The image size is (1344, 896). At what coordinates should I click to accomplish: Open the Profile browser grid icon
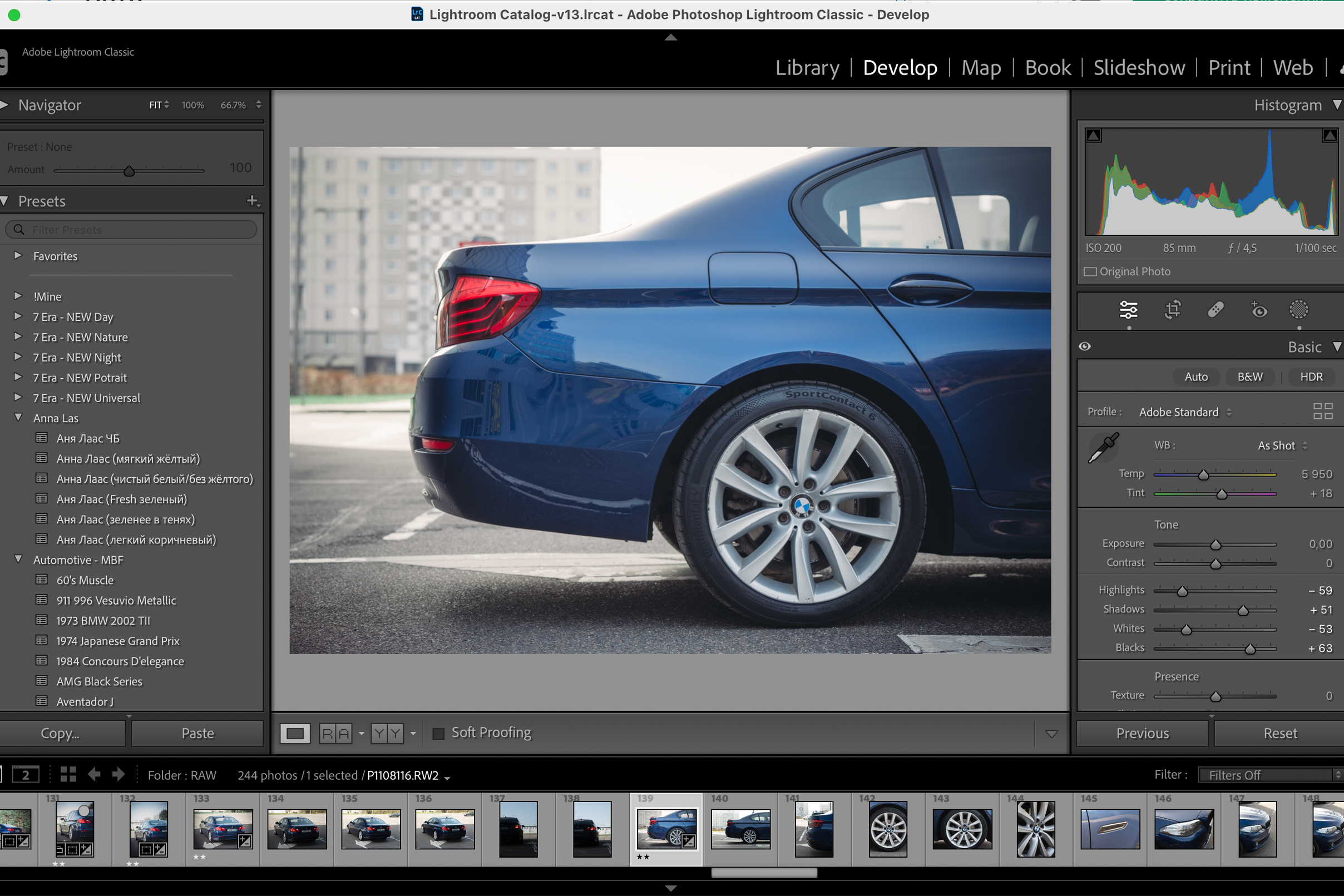(x=1322, y=412)
